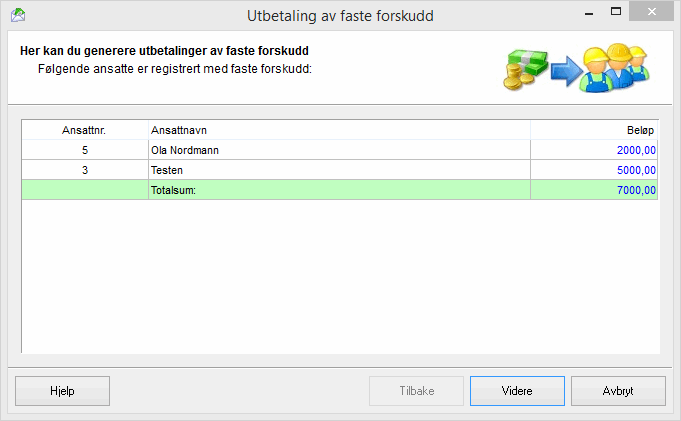Click the 5000,00 amount cell
The height and width of the screenshot is (421, 681).
point(594,171)
